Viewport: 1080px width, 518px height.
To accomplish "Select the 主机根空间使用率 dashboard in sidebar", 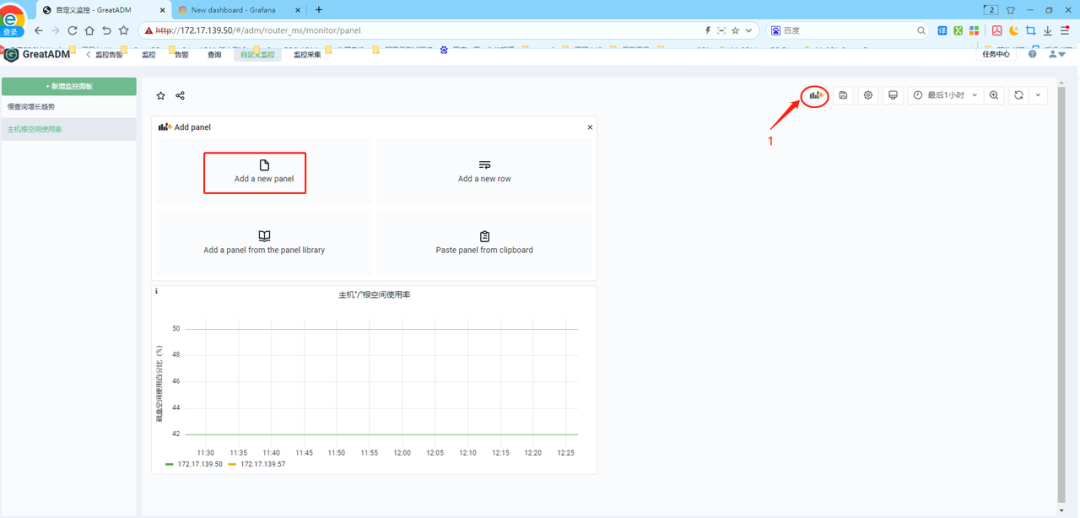I will tap(69, 129).
